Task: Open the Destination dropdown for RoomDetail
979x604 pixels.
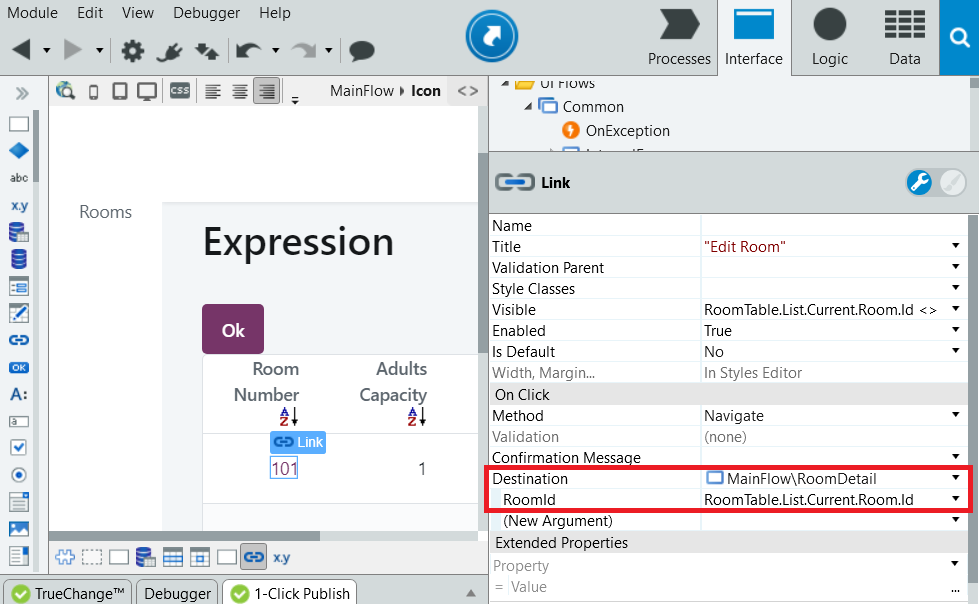Action: pos(954,478)
